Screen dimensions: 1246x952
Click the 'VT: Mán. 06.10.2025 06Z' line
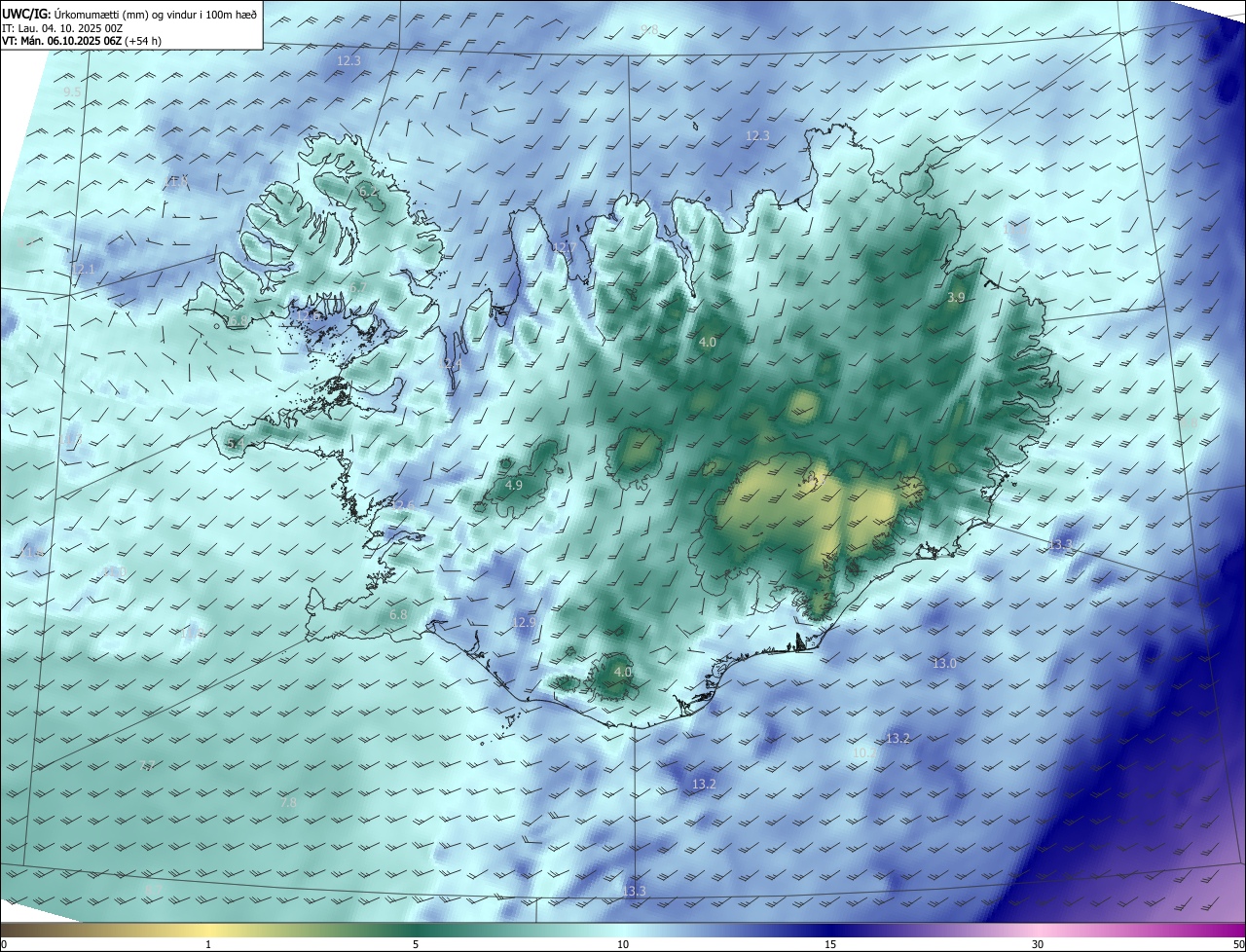[62, 41]
